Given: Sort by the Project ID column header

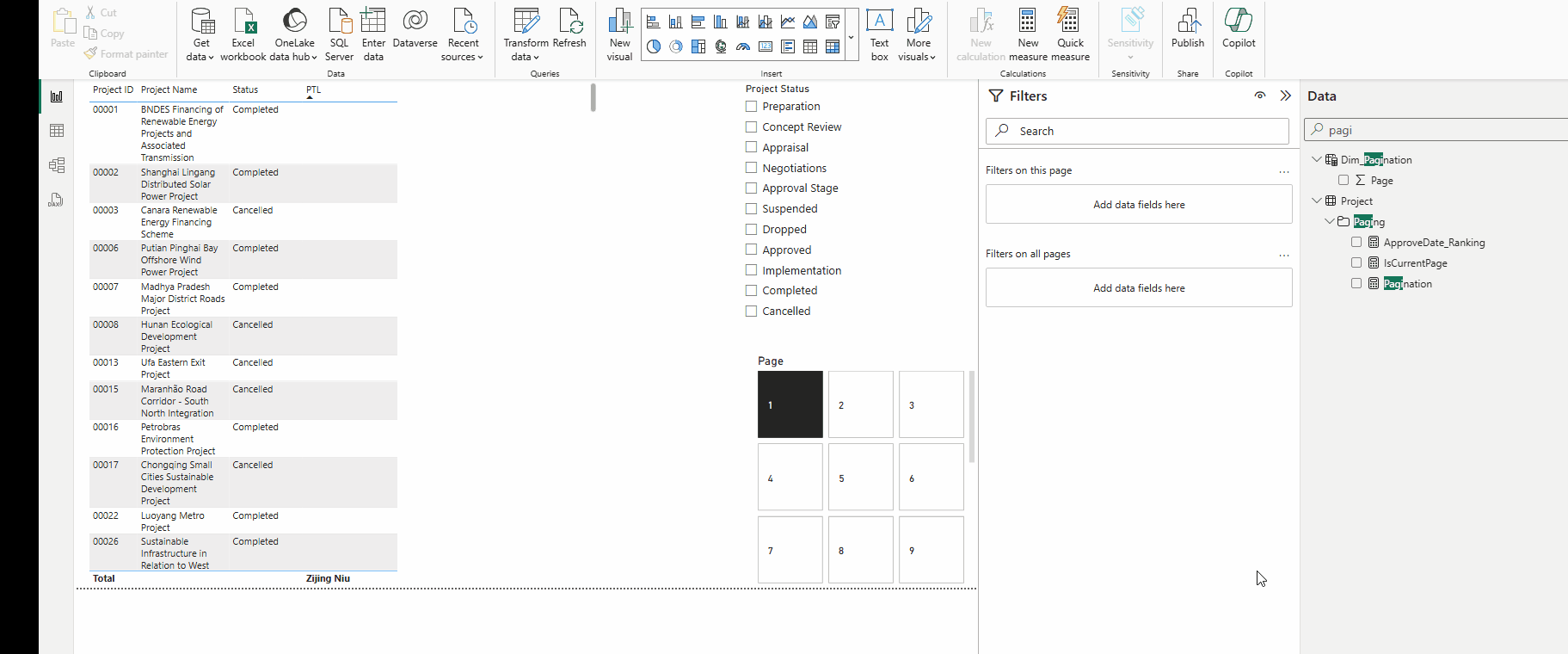Looking at the screenshot, I should tap(113, 89).
